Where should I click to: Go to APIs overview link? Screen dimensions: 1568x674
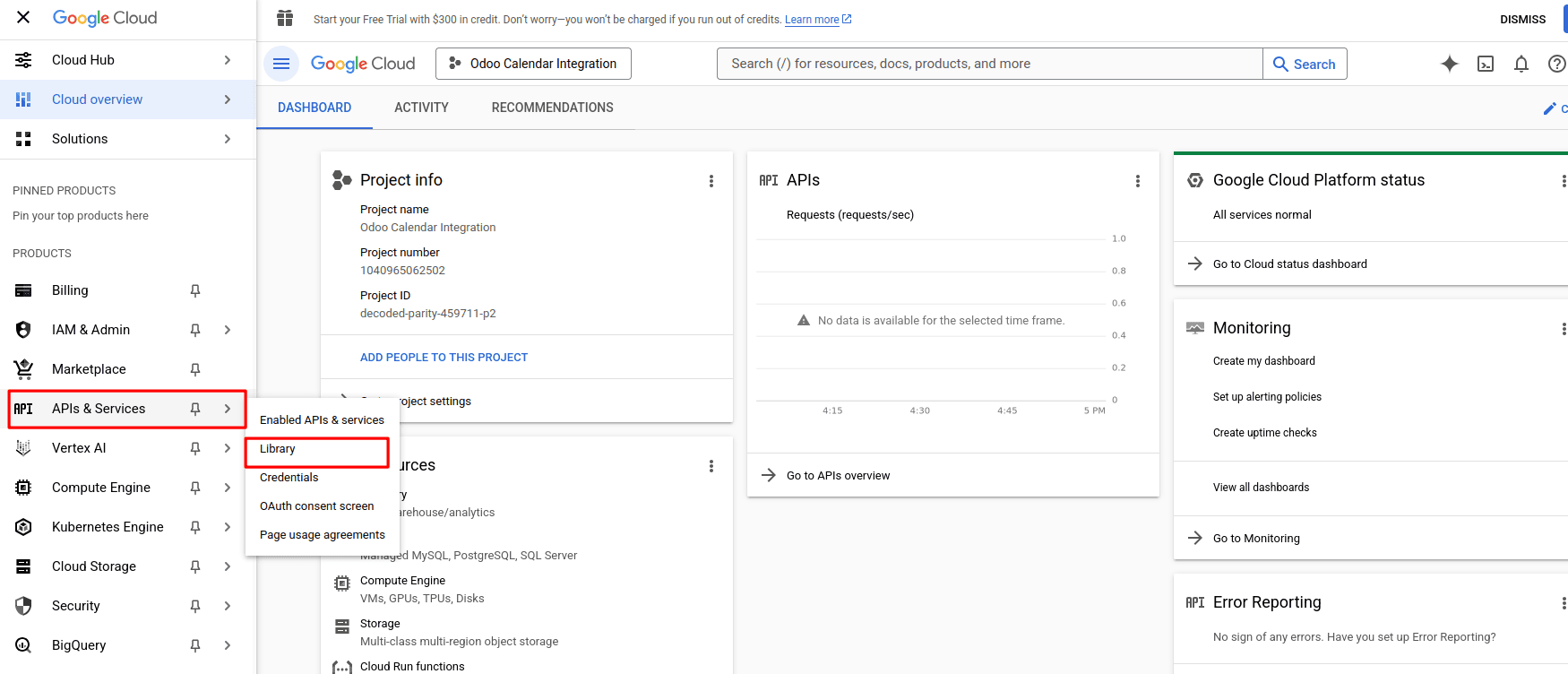coord(838,476)
